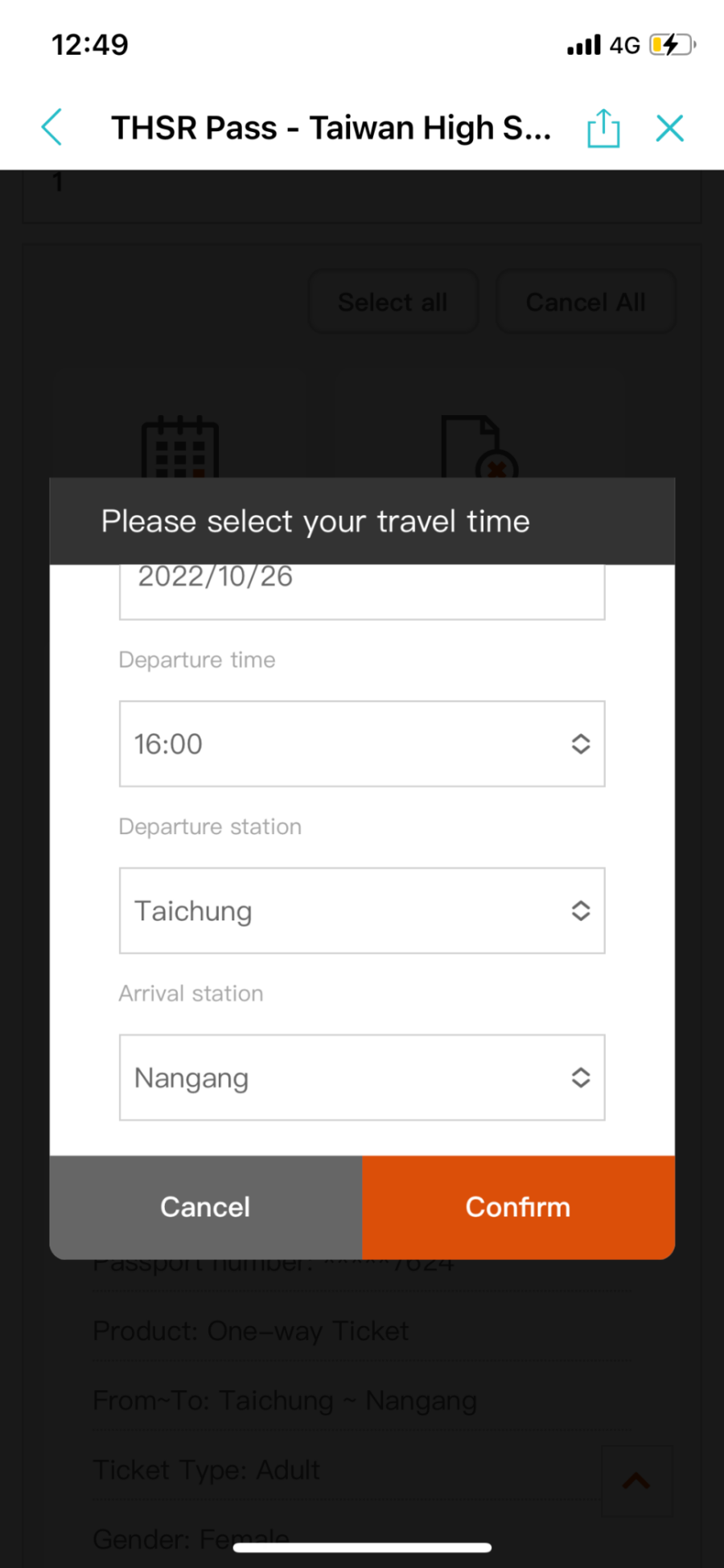The height and width of the screenshot is (1568, 724).
Task: Tap the home indicator bar
Action: [x=362, y=1547]
